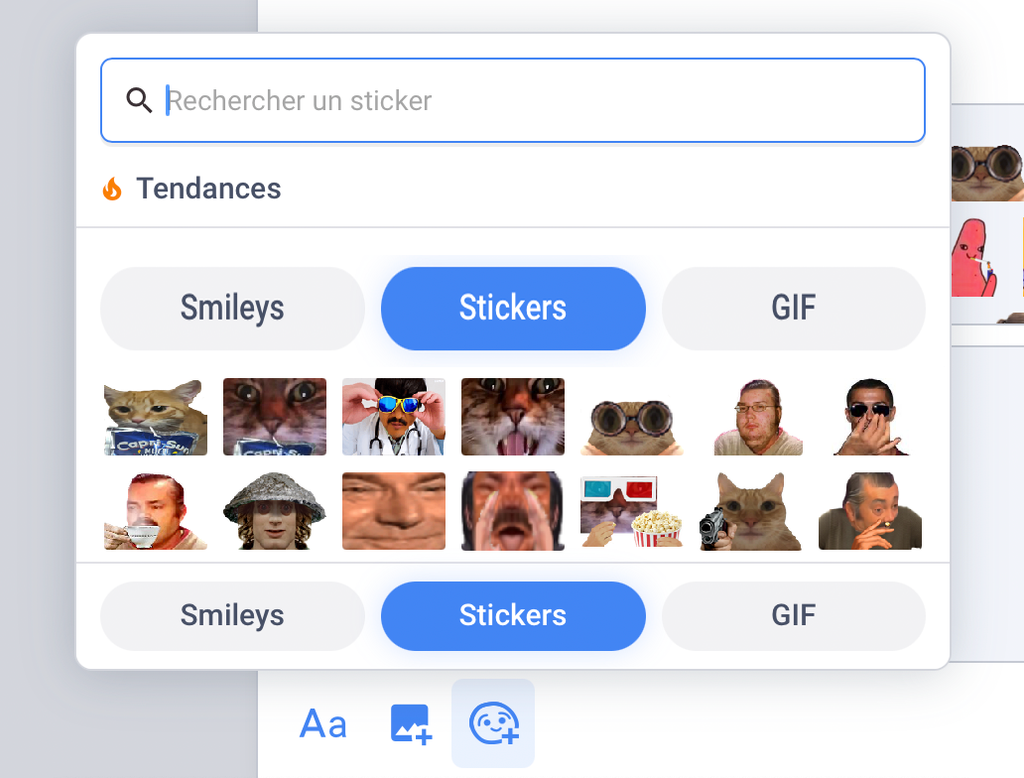The image size is (1024, 778).
Task: Pick the man in tinfoil hat sticker
Action: pyautogui.click(x=274, y=511)
